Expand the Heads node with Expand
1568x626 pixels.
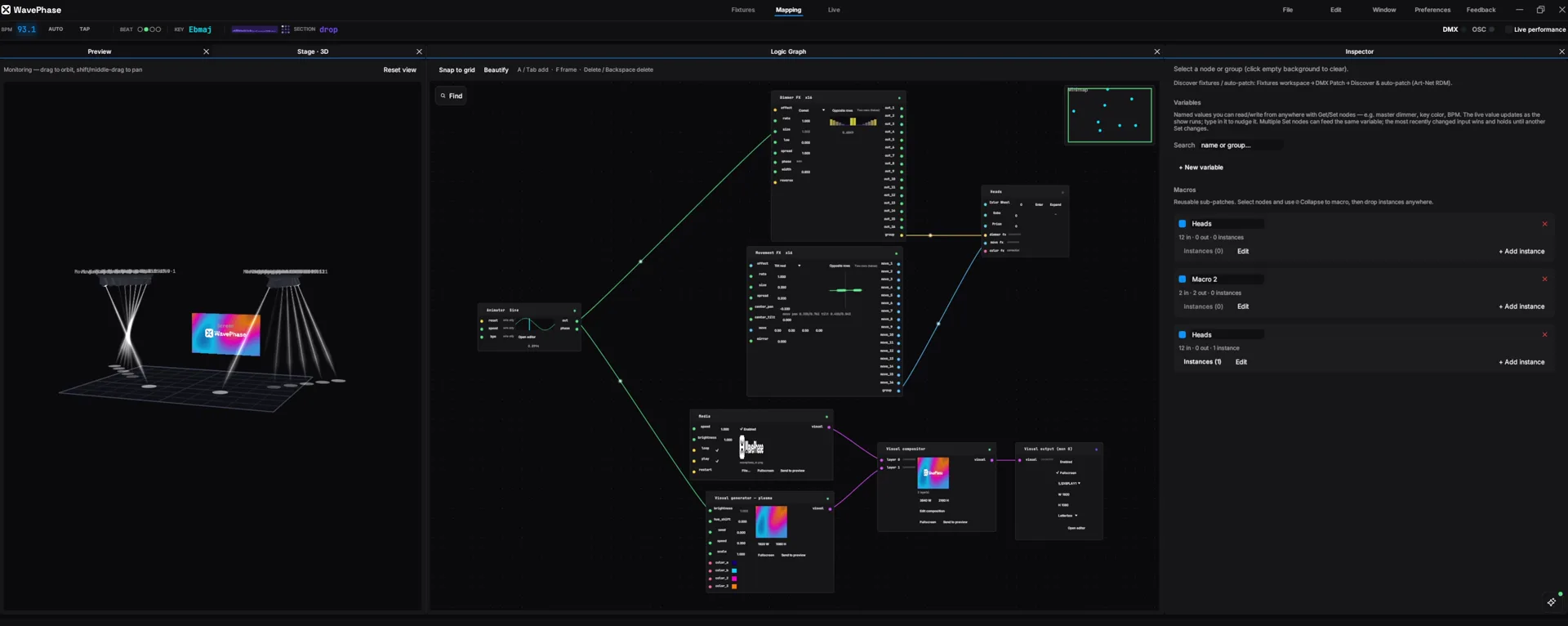(1055, 204)
